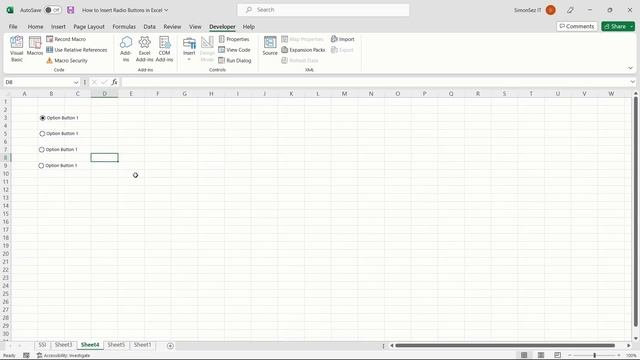Click the vertical scrollbar

click(636, 212)
